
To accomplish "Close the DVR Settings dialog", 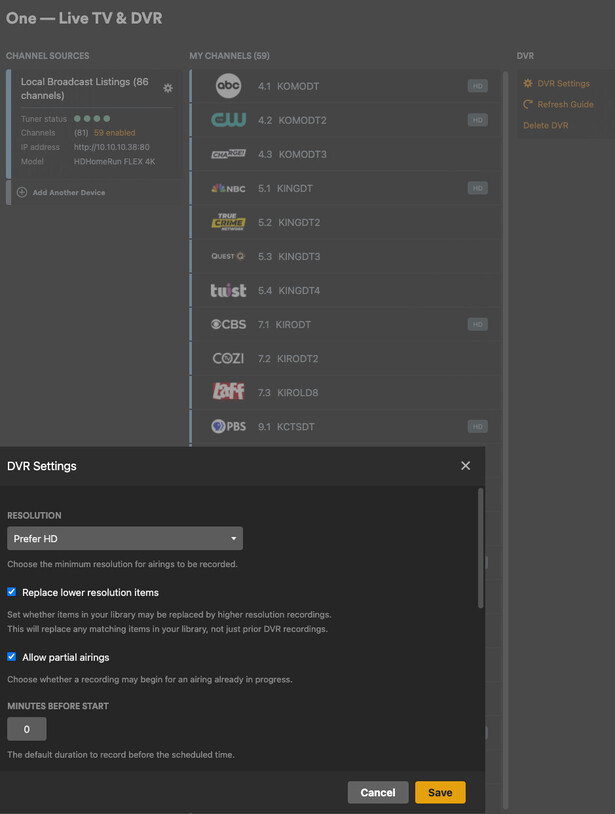I will 466,466.
